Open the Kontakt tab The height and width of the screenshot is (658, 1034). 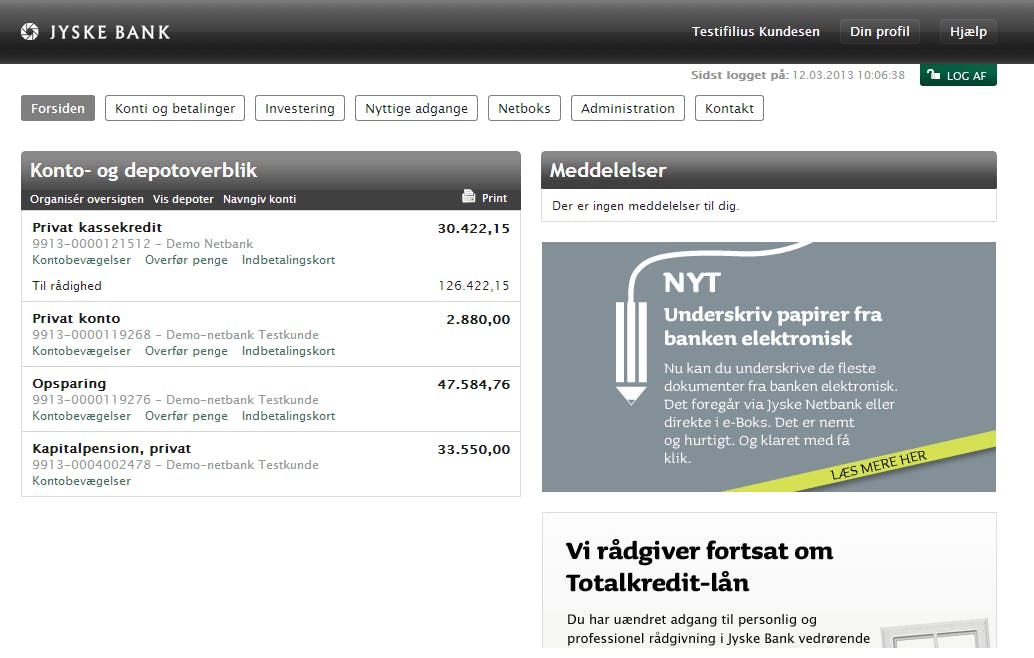729,108
